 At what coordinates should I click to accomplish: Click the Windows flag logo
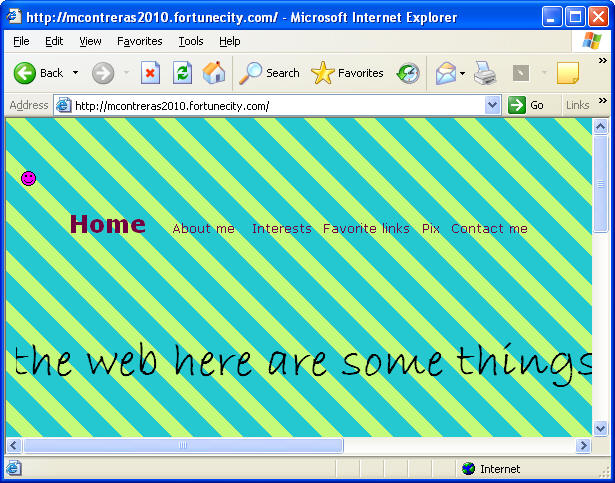[x=592, y=41]
